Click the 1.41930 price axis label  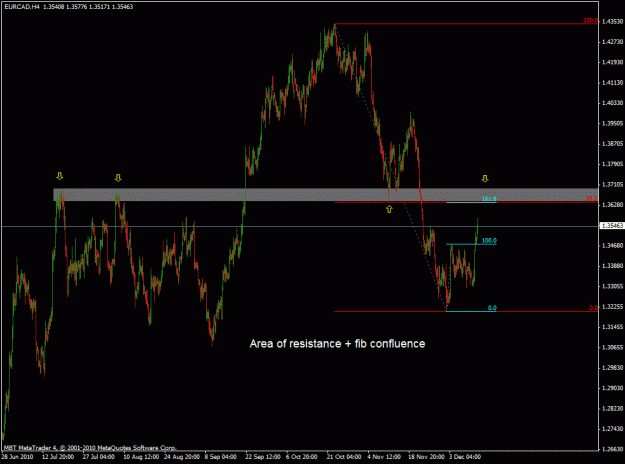(x=612, y=62)
